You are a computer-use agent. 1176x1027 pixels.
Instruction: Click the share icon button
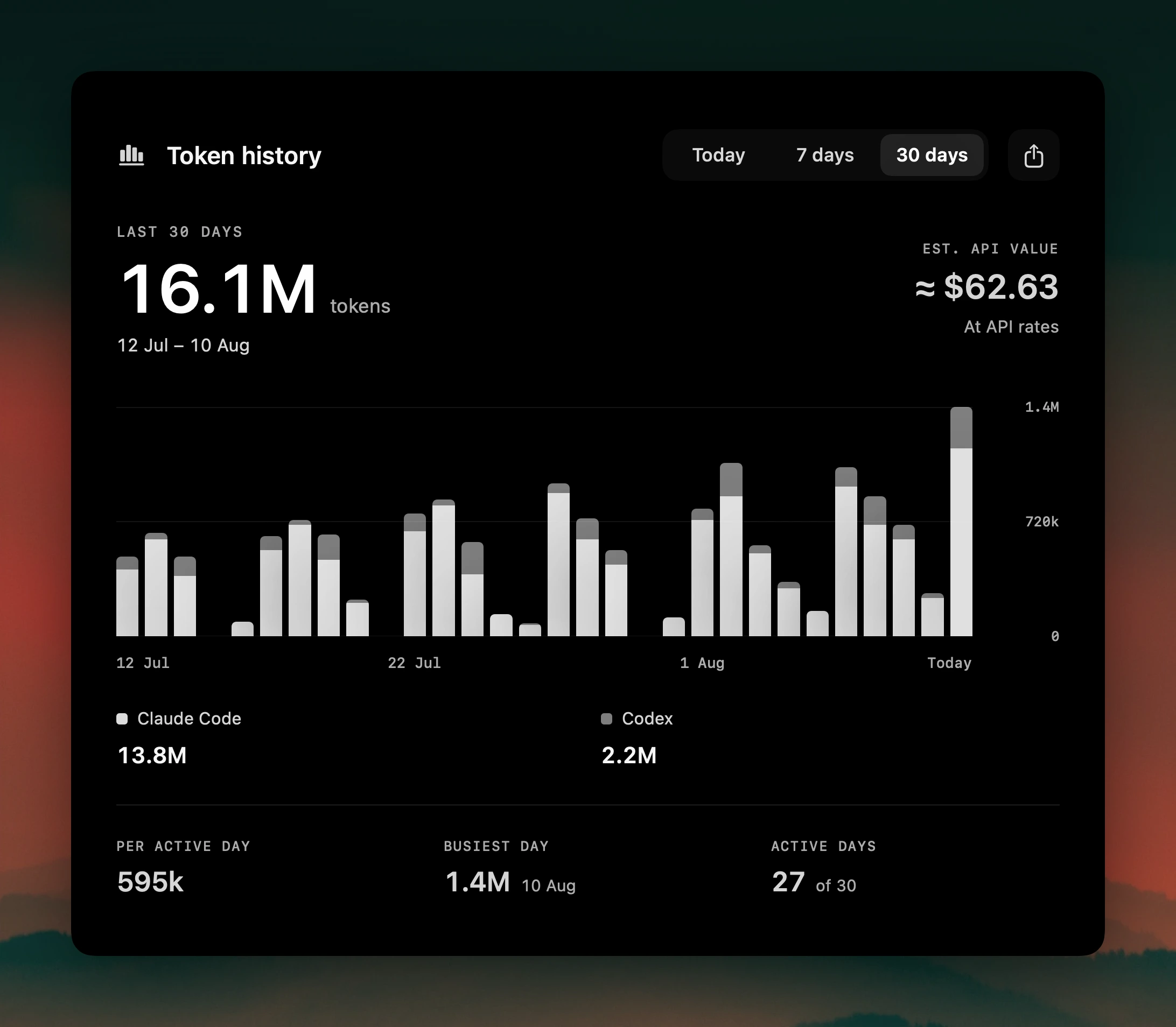[1033, 156]
